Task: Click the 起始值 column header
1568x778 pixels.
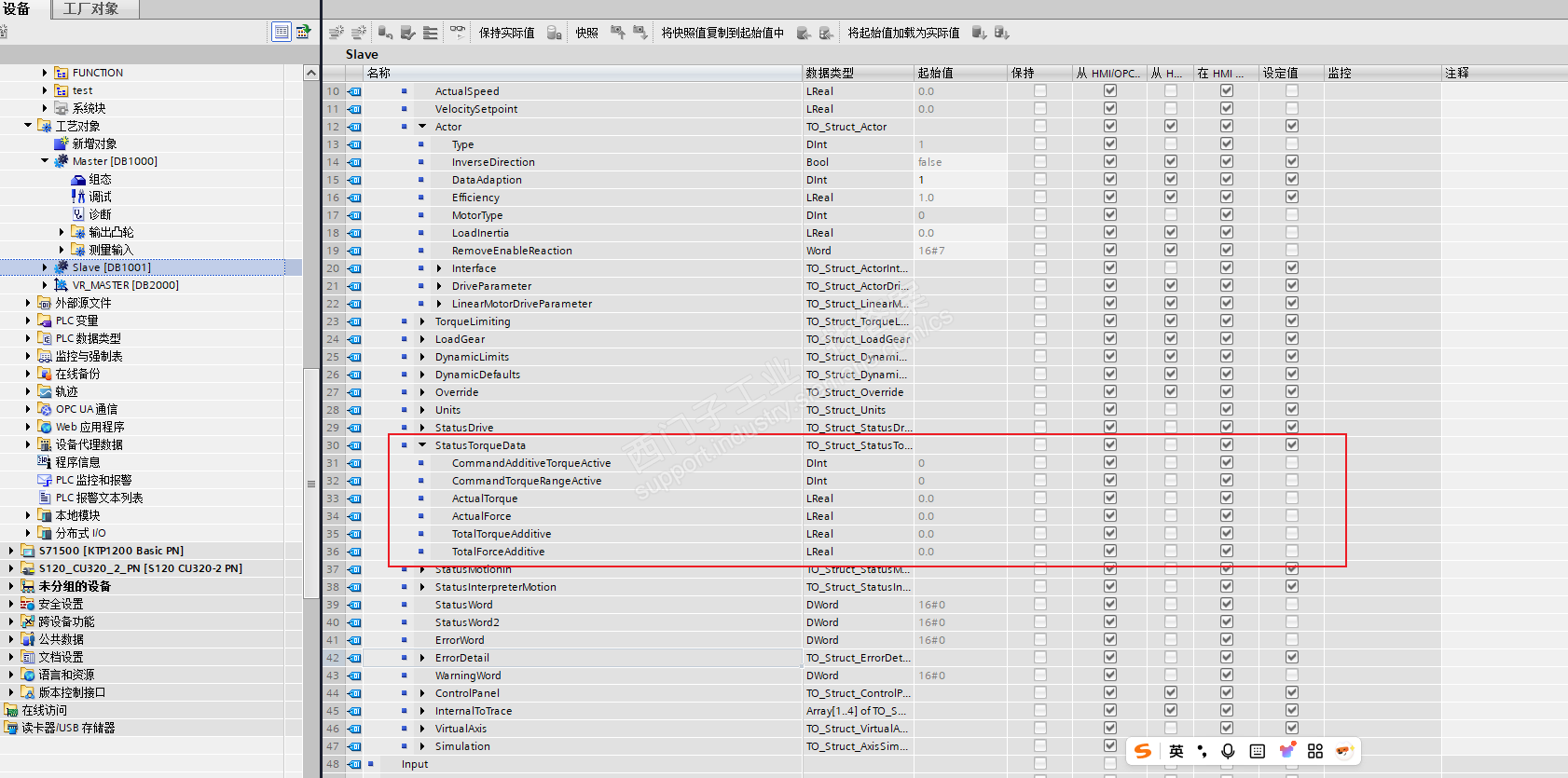Action: [960, 73]
